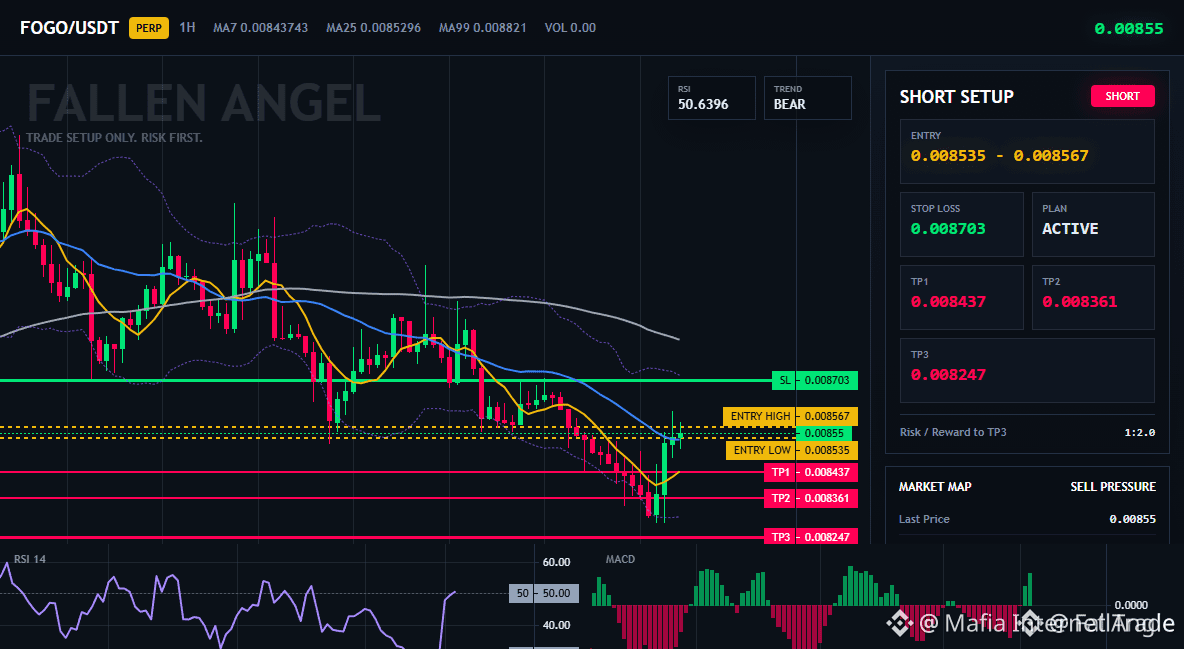Click the PERP badge
This screenshot has width=1184, height=649.
coord(149,28)
